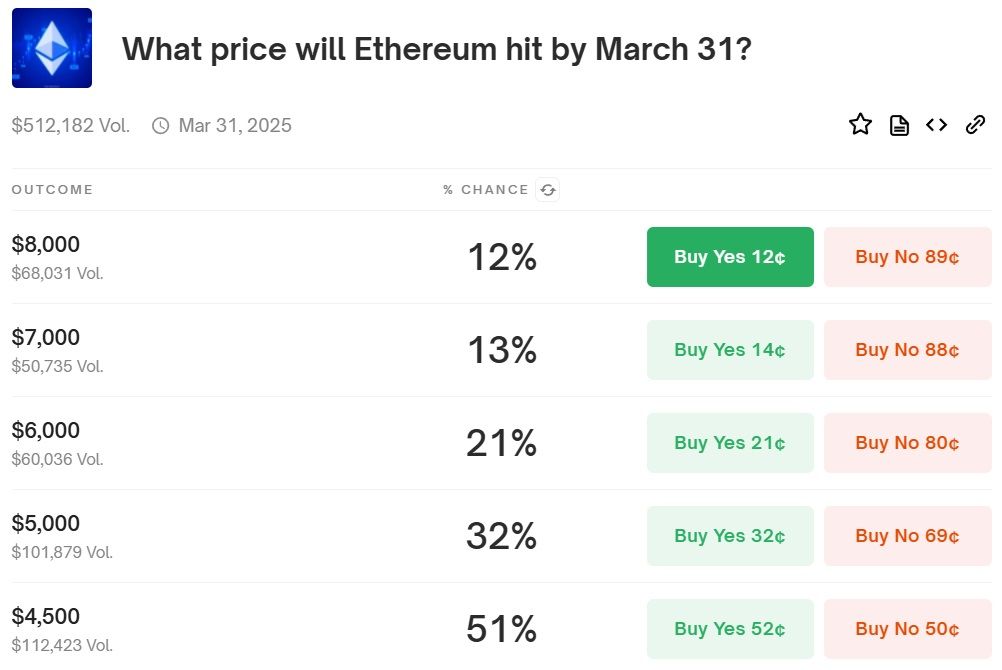Copy the market link icon
Image resolution: width=1002 pixels, height=670 pixels.
coord(975,125)
